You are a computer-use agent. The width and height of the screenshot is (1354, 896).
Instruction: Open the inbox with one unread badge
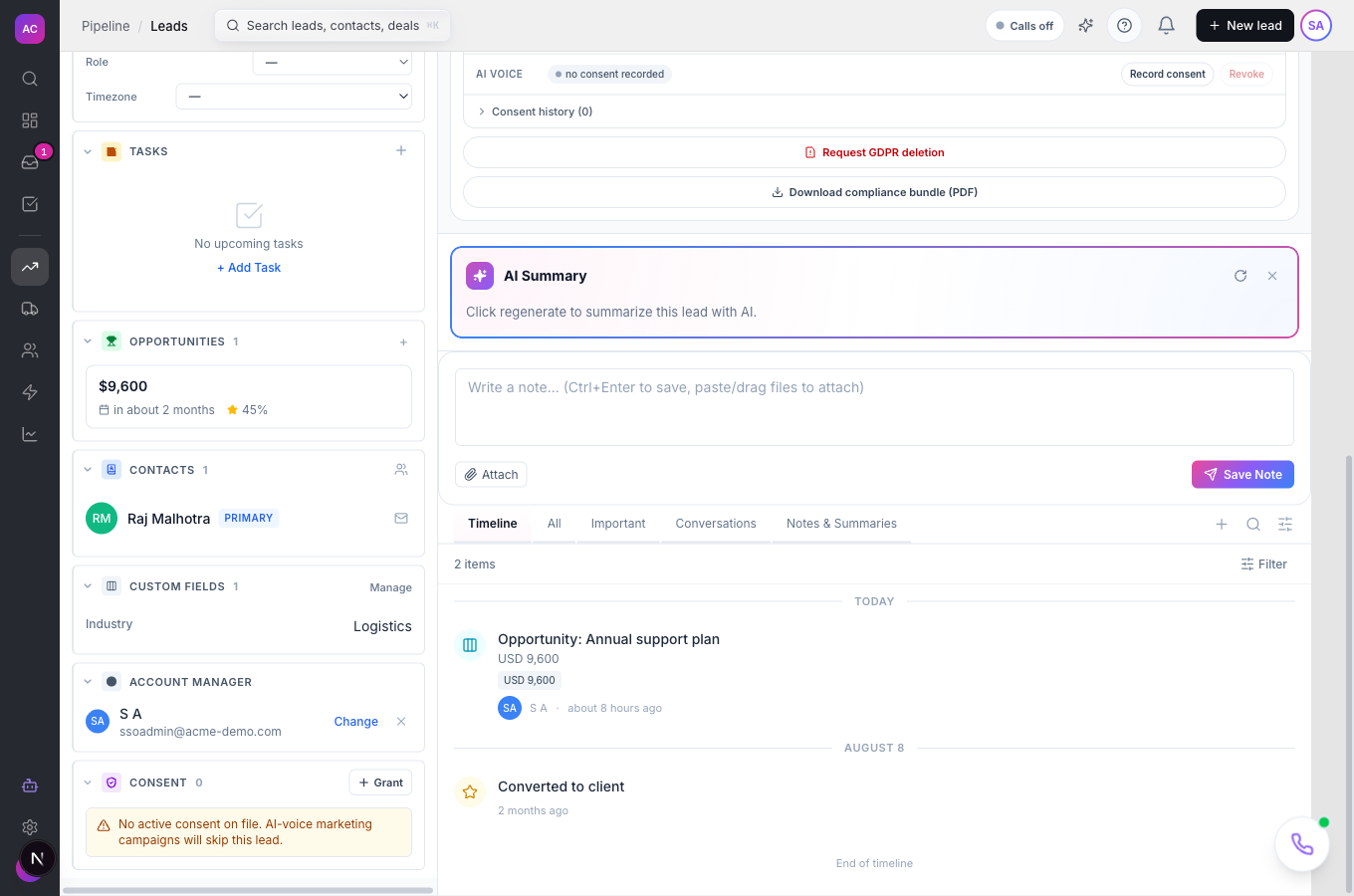pyautogui.click(x=30, y=162)
